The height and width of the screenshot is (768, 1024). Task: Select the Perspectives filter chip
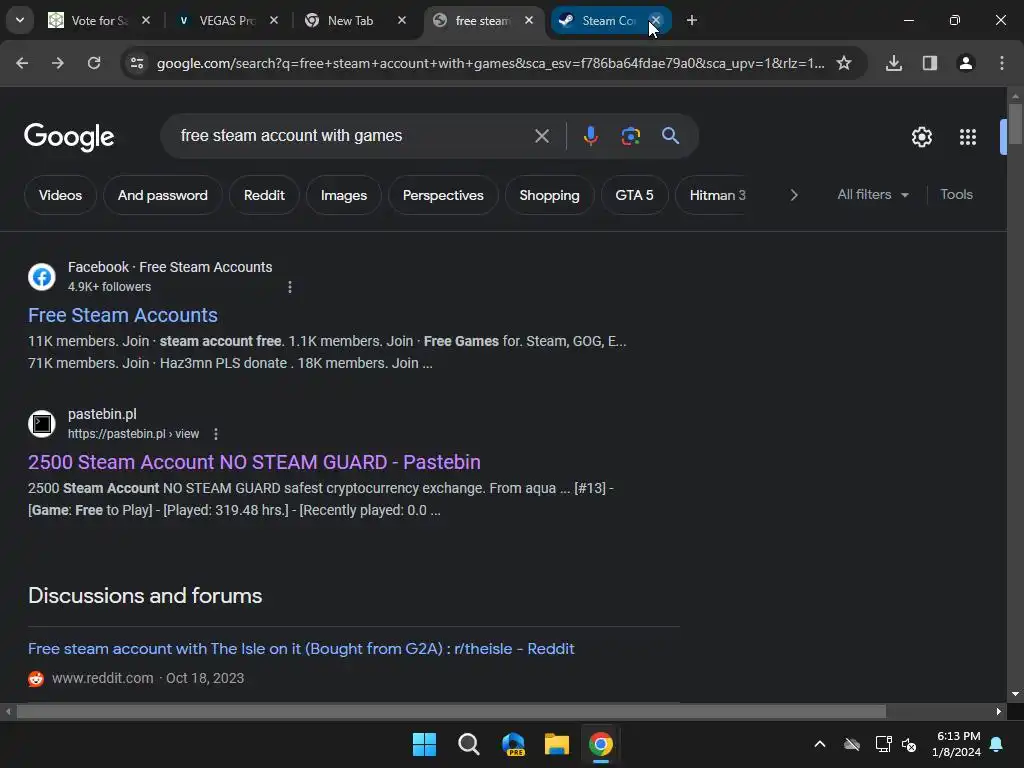point(443,195)
